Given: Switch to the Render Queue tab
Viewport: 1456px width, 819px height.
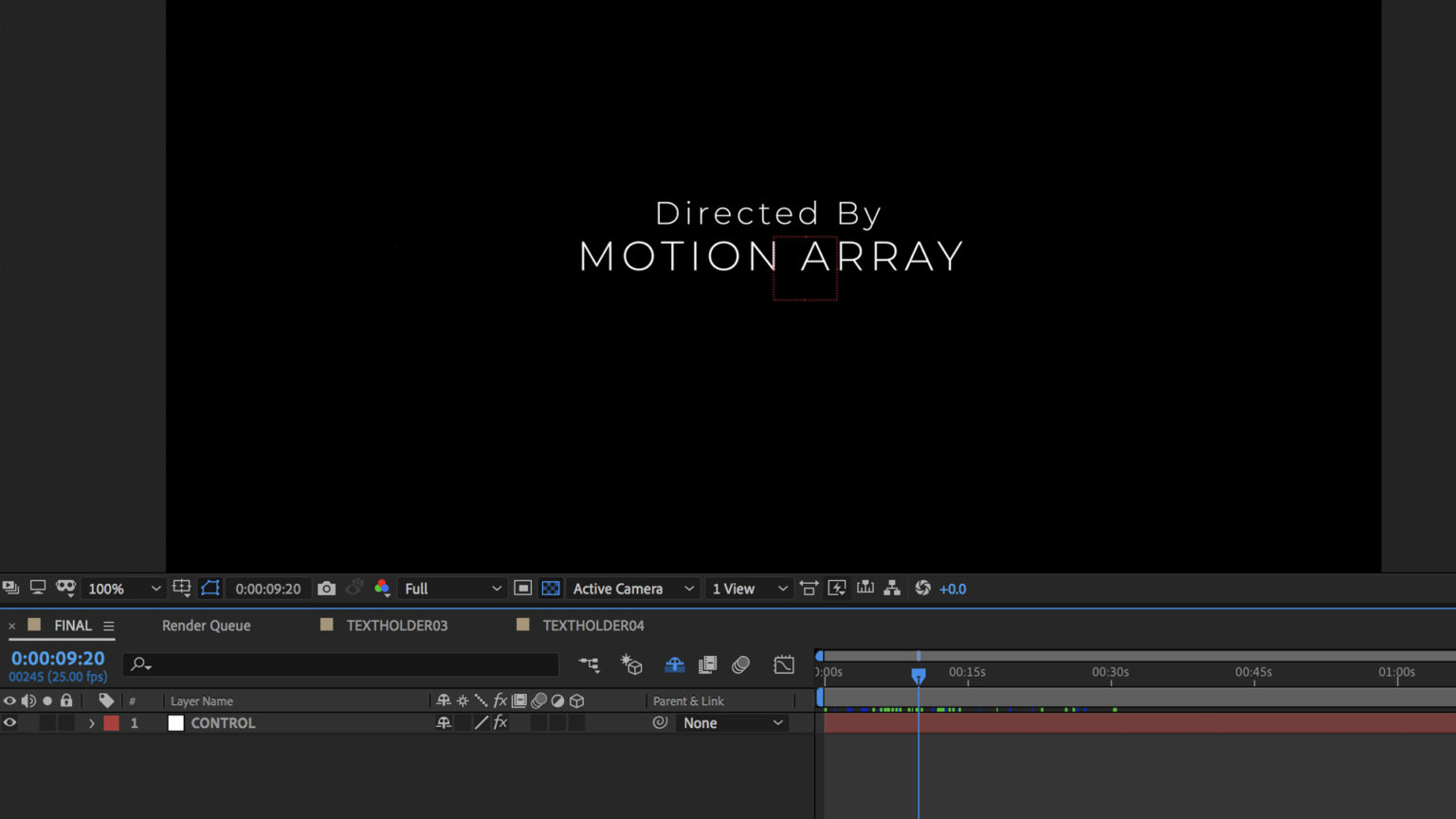Looking at the screenshot, I should 206,626.
